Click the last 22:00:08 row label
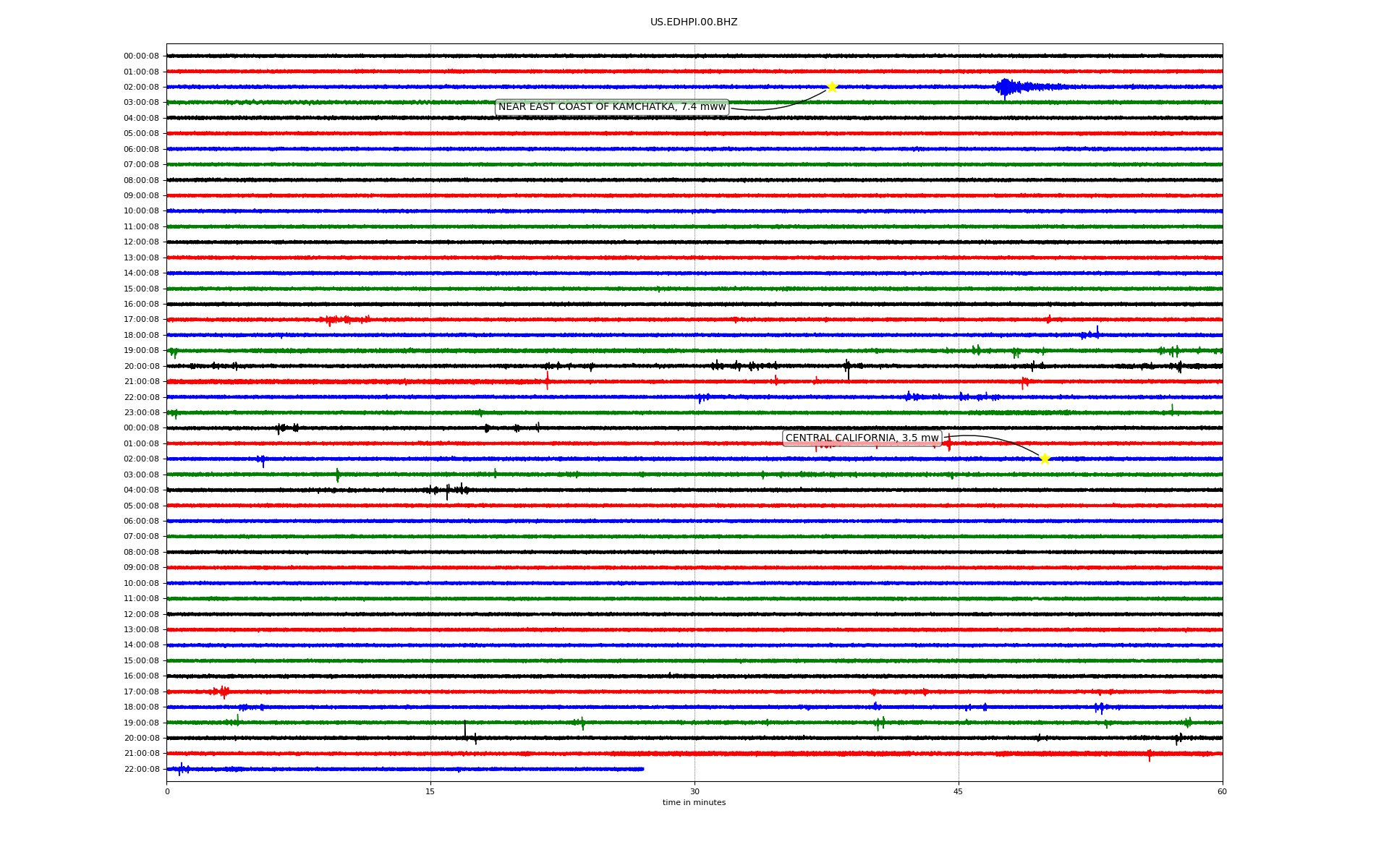 point(141,770)
